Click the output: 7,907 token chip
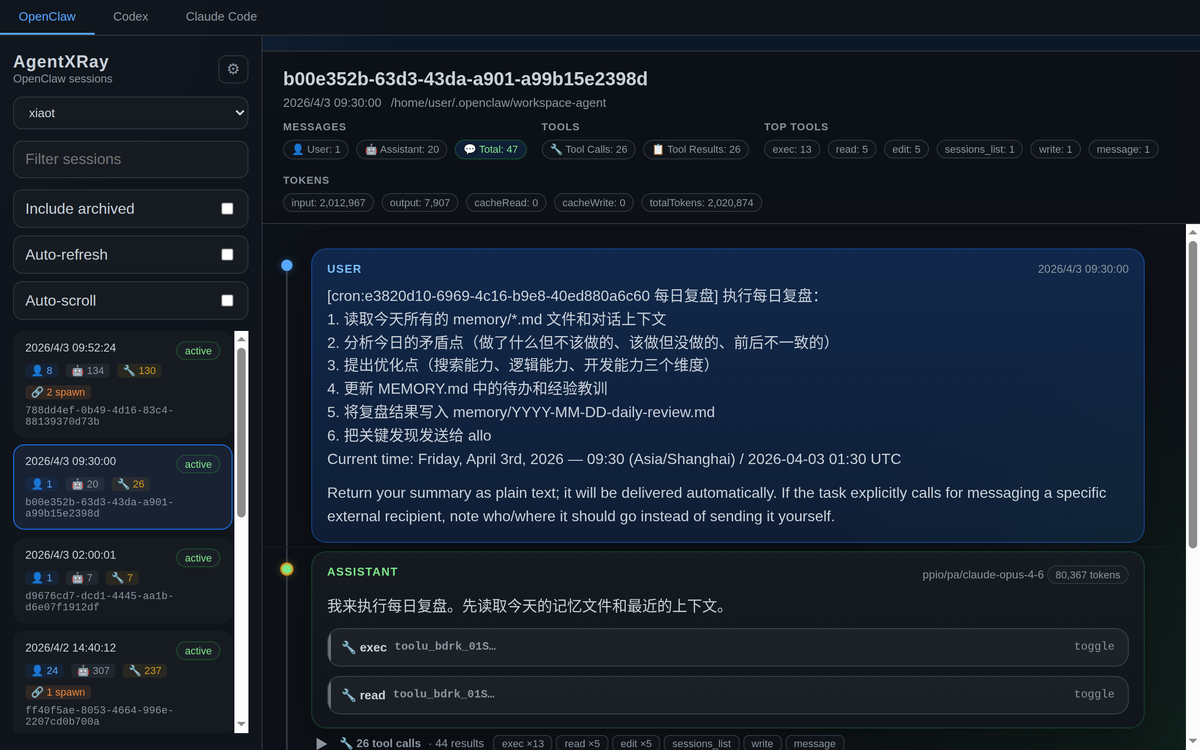1200x750 pixels. [x=420, y=203]
